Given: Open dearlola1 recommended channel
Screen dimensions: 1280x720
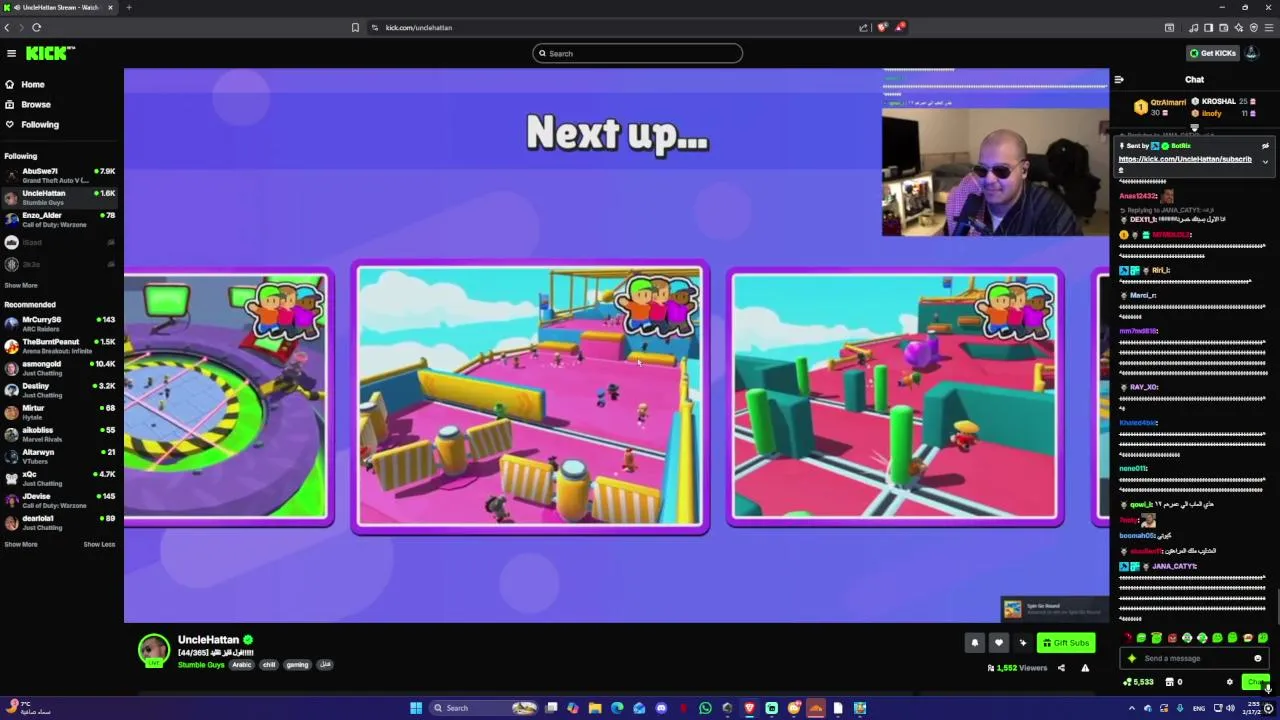Looking at the screenshot, I should pyautogui.click(x=60, y=522).
